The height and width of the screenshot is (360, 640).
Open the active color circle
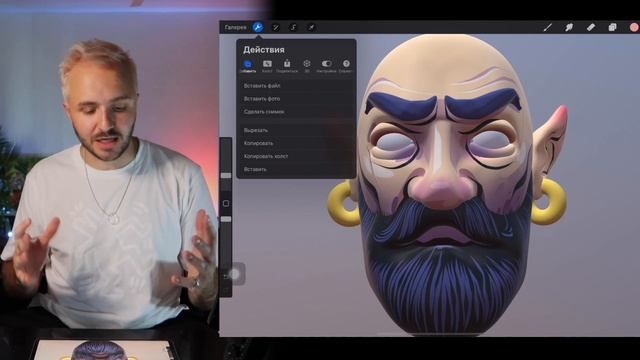634,27
